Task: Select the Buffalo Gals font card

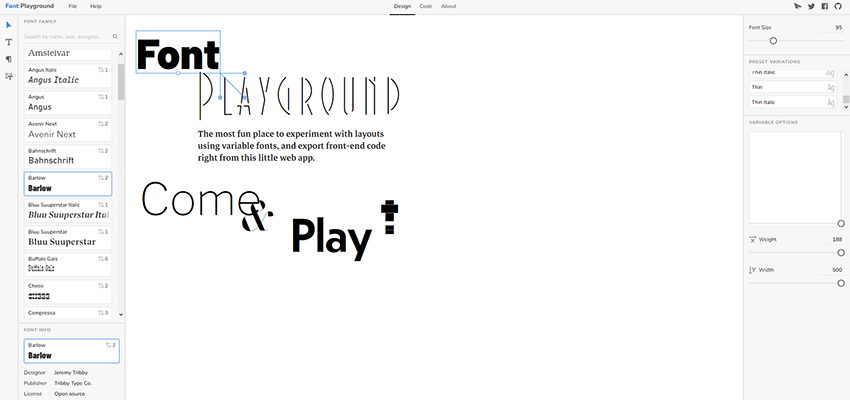Action: pos(68,264)
